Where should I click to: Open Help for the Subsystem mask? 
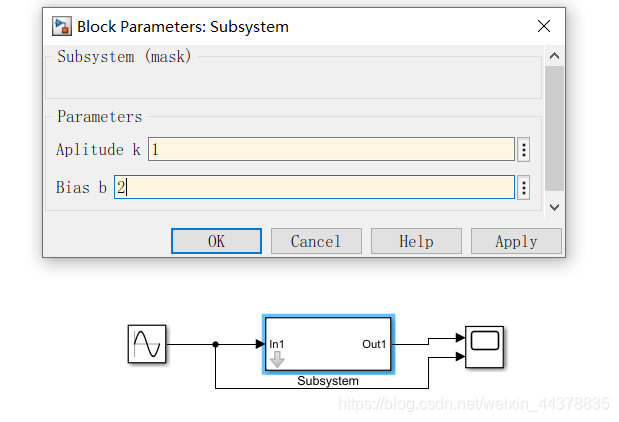(416, 241)
